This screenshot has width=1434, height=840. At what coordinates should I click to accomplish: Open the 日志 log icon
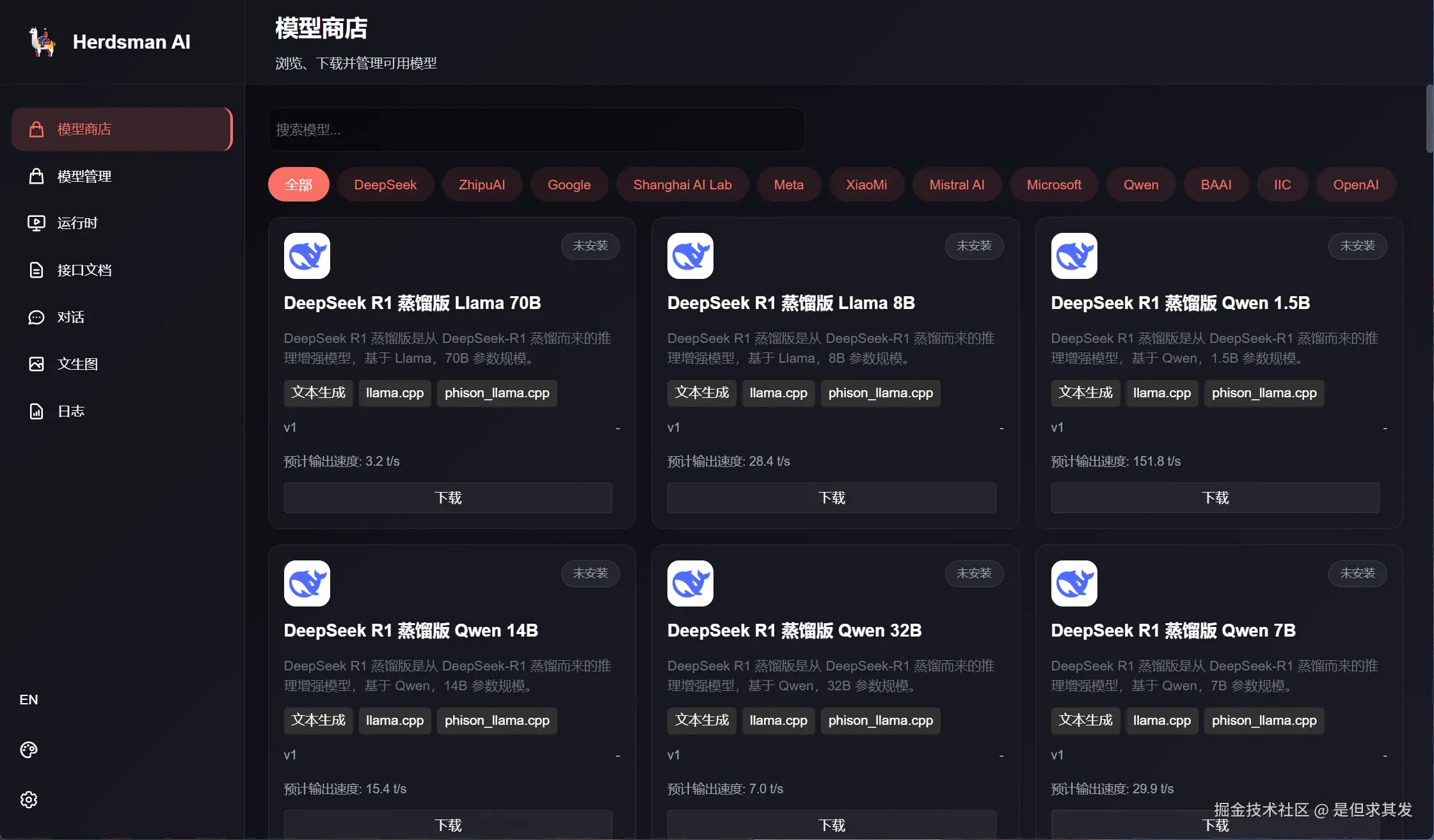(36, 410)
